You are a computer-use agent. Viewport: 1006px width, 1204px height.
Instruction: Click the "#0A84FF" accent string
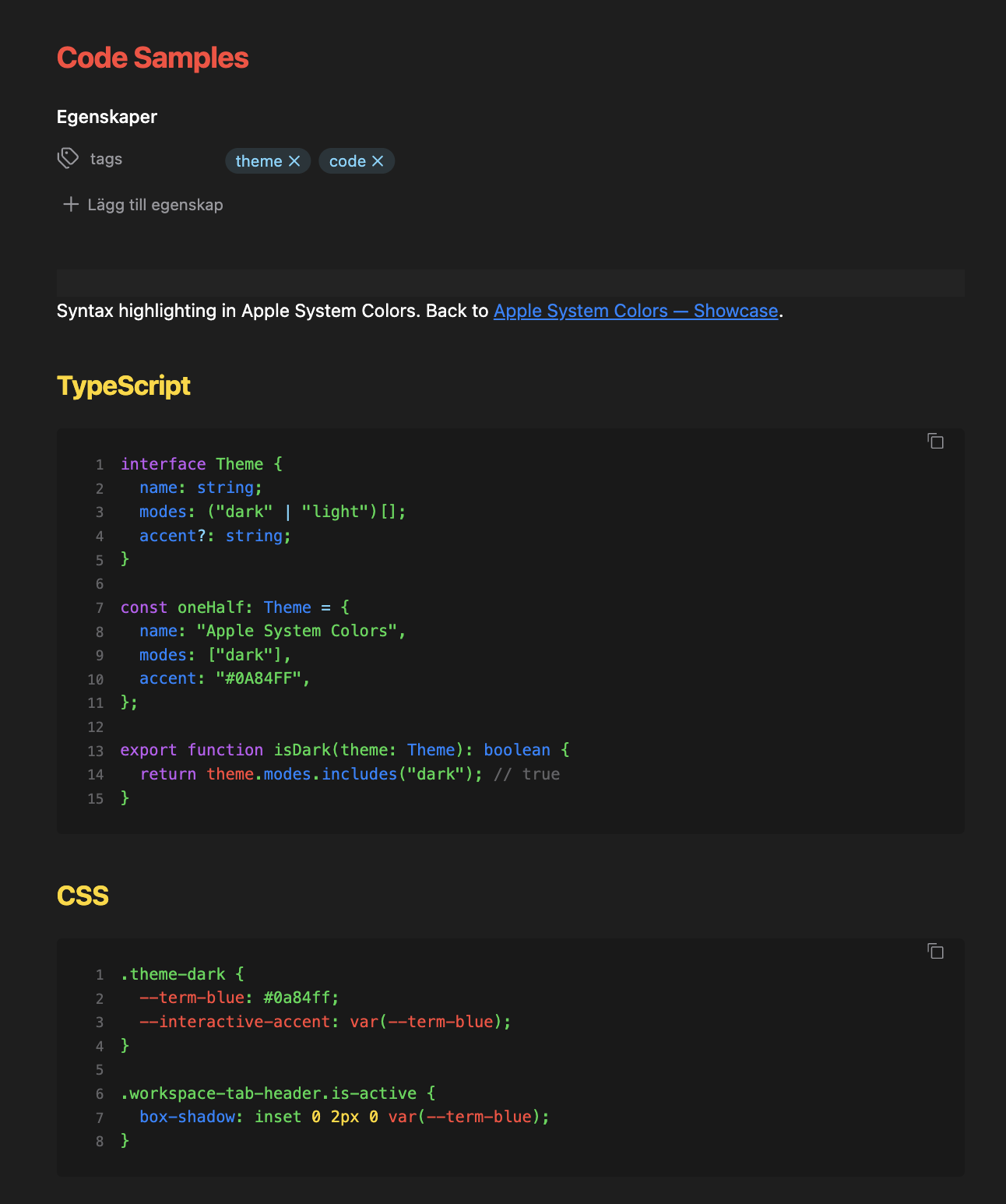[x=259, y=678]
